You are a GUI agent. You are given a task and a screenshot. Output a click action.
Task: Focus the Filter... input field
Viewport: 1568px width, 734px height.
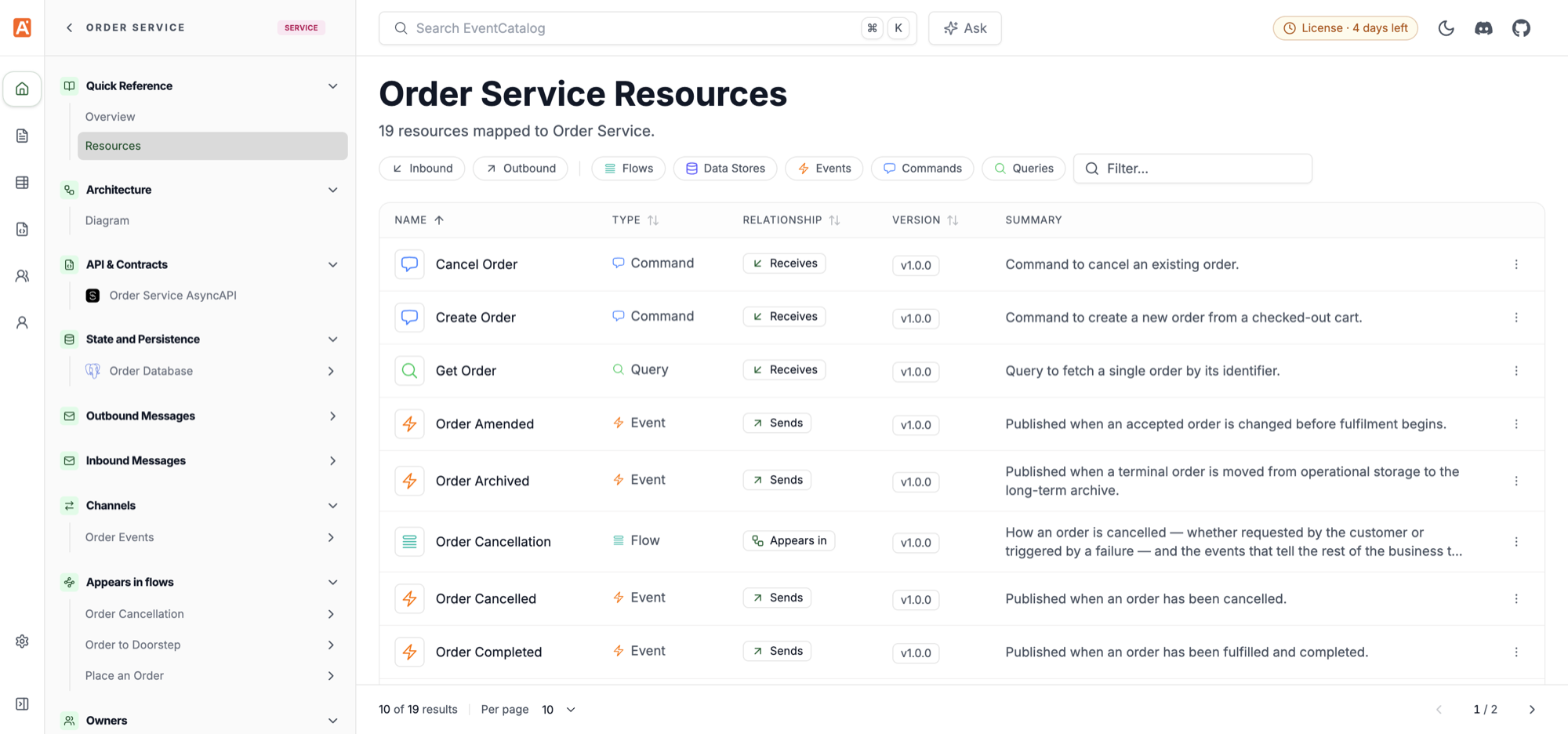click(1192, 169)
